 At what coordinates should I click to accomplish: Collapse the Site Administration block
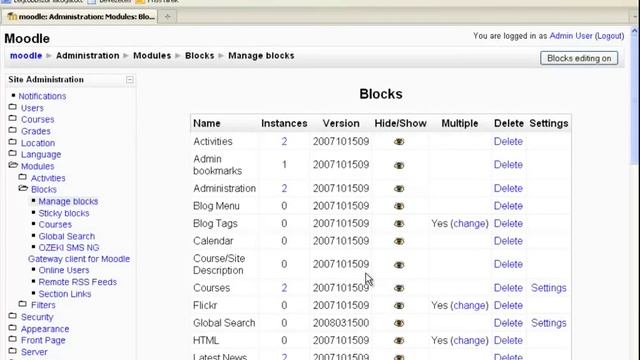tap(129, 80)
